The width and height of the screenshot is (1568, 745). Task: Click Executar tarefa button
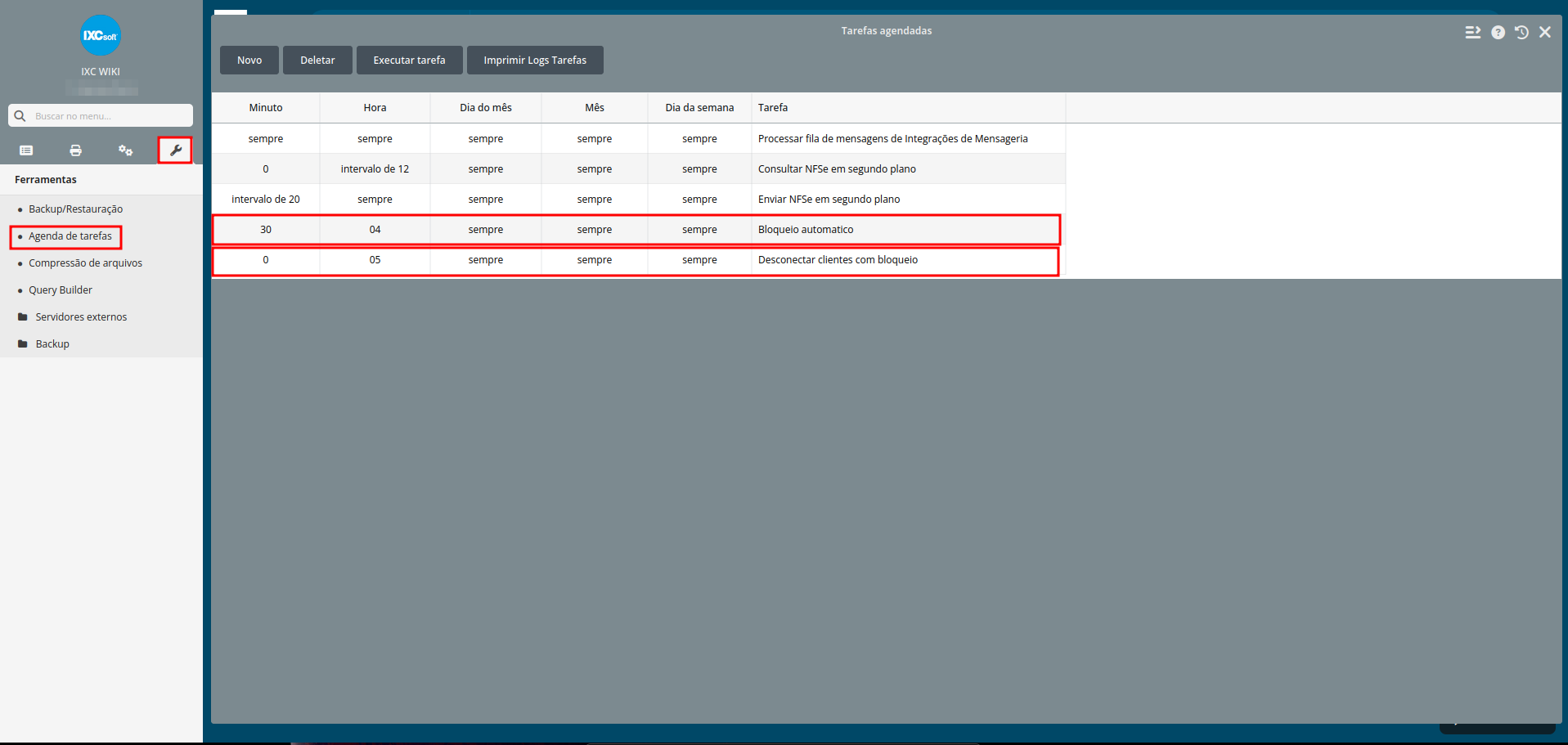click(409, 61)
